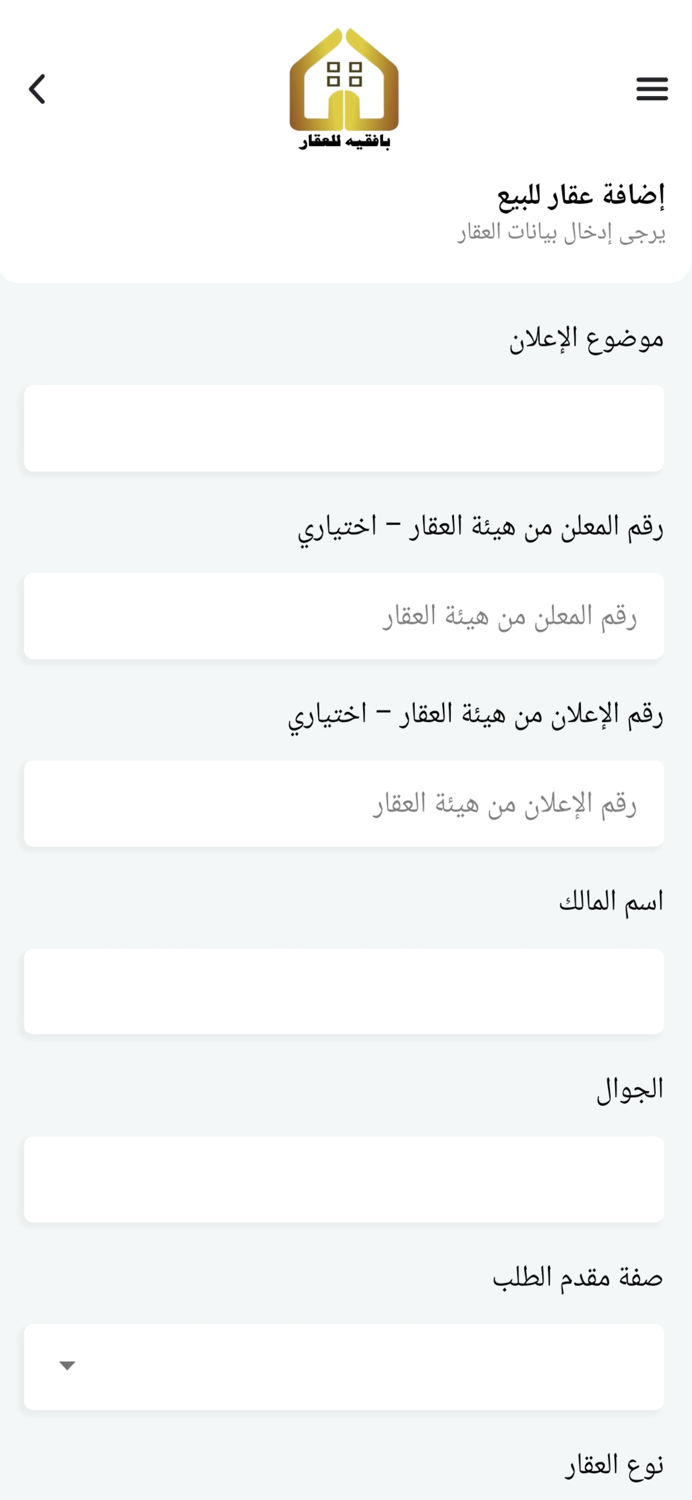This screenshot has height=1500, width=692.
Task: Tap the الجوال phone number field
Action: (x=344, y=1178)
